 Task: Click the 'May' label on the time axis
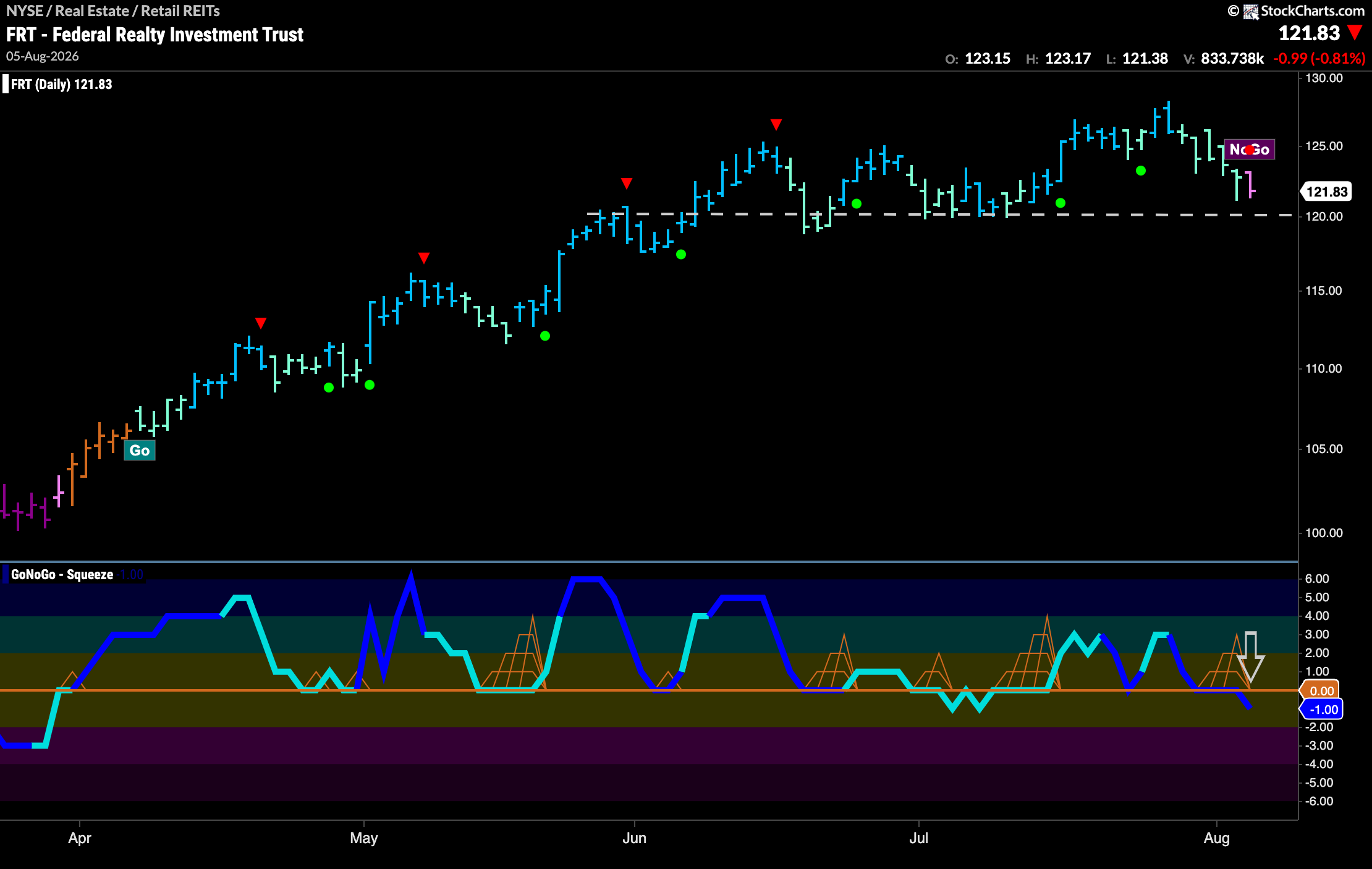pos(364,838)
